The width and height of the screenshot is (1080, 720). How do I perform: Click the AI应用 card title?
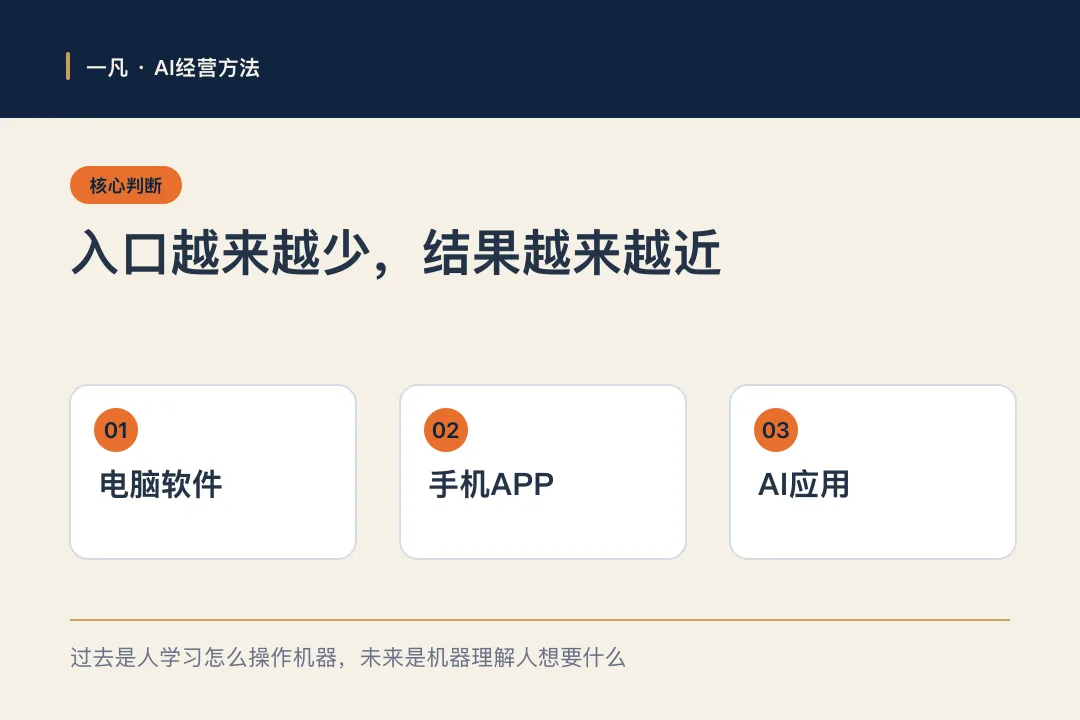click(x=804, y=484)
